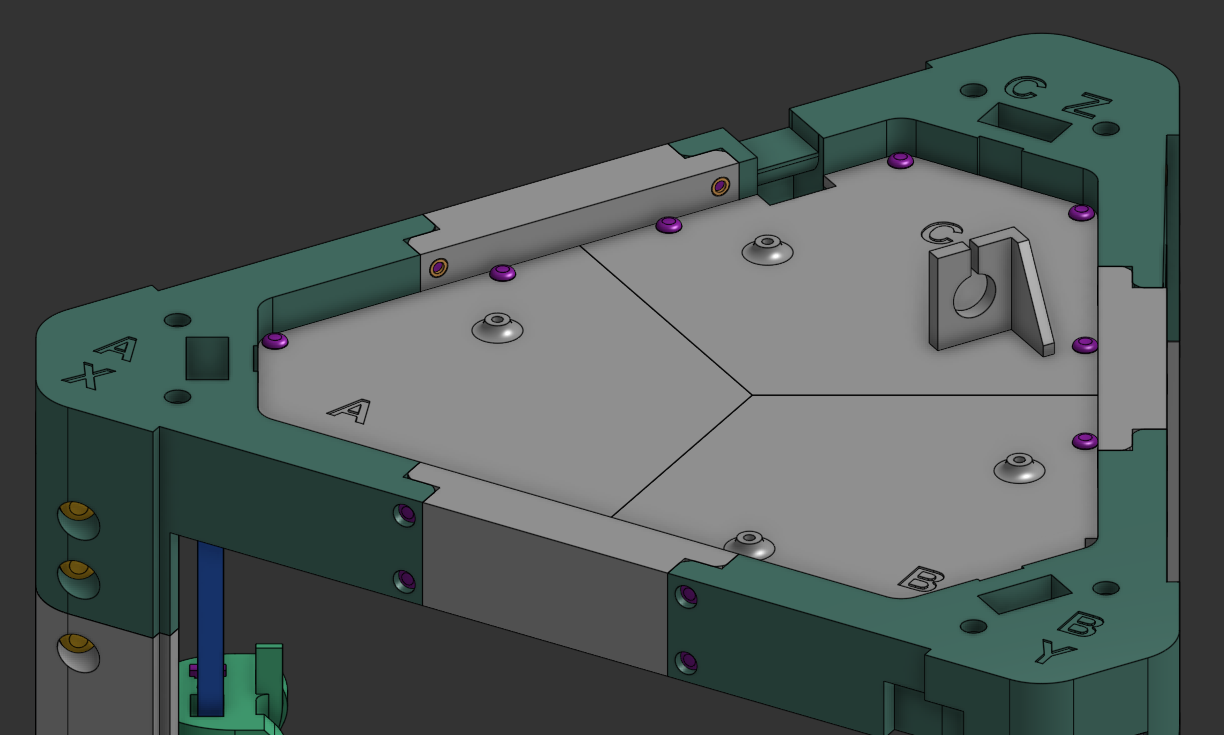Pick the engraved C beside the bracket
Image resolution: width=1224 pixels, height=735 pixels.
coord(940,234)
